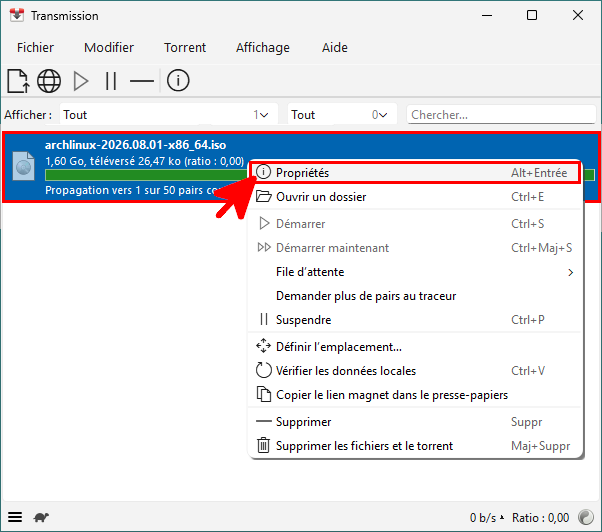Image resolution: width=602 pixels, height=532 pixels.
Task: Choose Définir l'emplacement… entry
Action: pyautogui.click(x=416, y=347)
